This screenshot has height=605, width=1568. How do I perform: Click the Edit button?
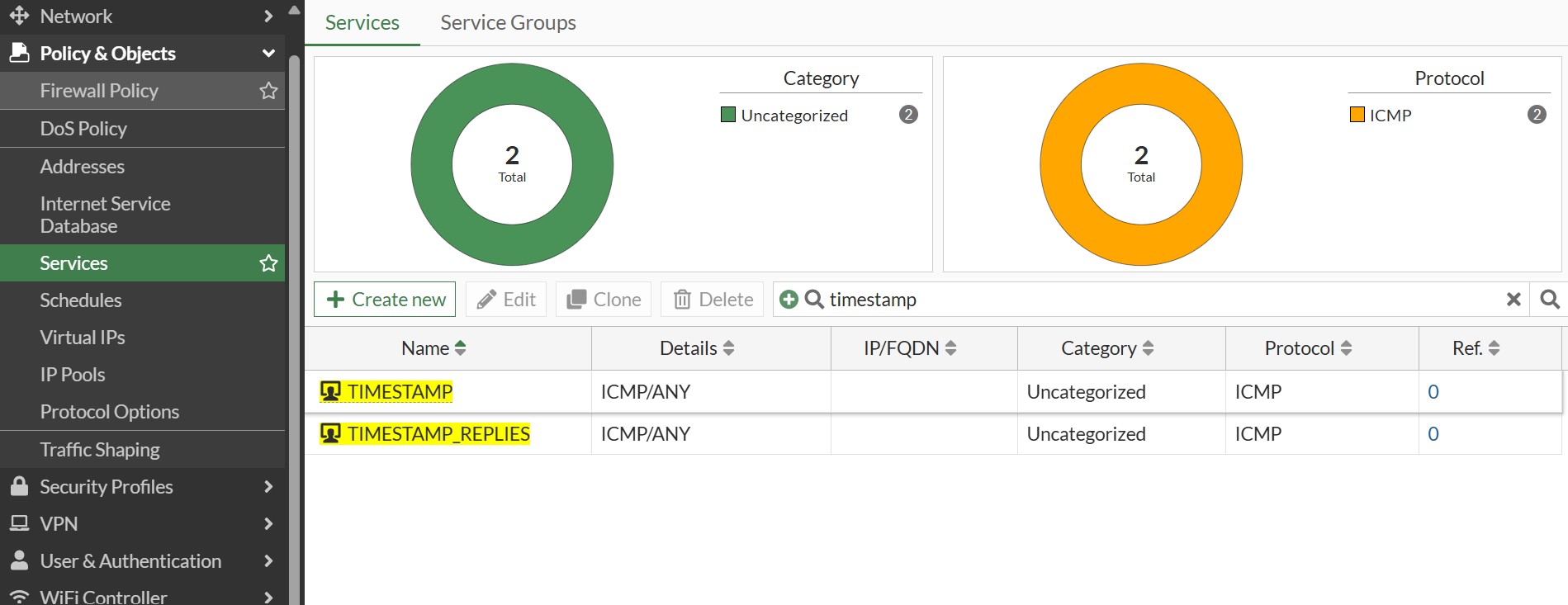(506, 300)
